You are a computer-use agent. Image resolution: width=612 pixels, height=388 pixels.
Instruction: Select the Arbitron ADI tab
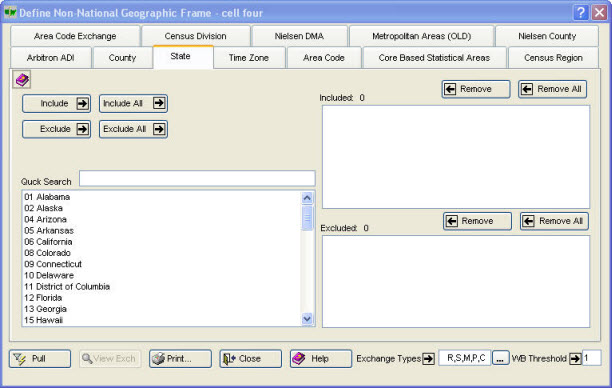click(x=51, y=58)
